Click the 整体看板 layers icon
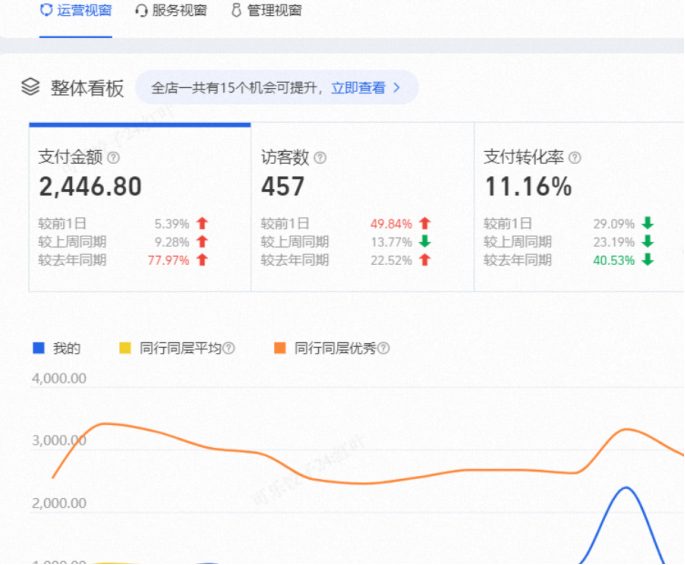This screenshot has height=565, width=685. pos(30,87)
